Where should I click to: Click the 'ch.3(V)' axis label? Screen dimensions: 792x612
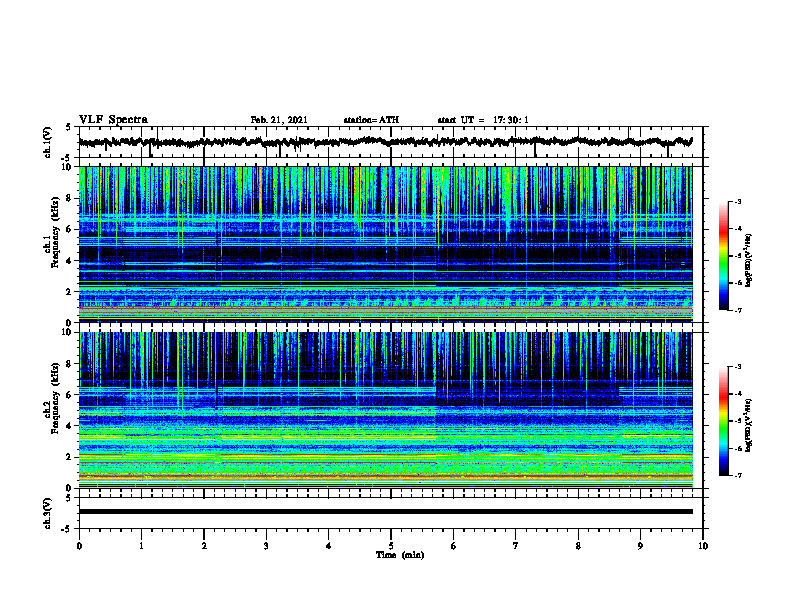tap(48, 513)
